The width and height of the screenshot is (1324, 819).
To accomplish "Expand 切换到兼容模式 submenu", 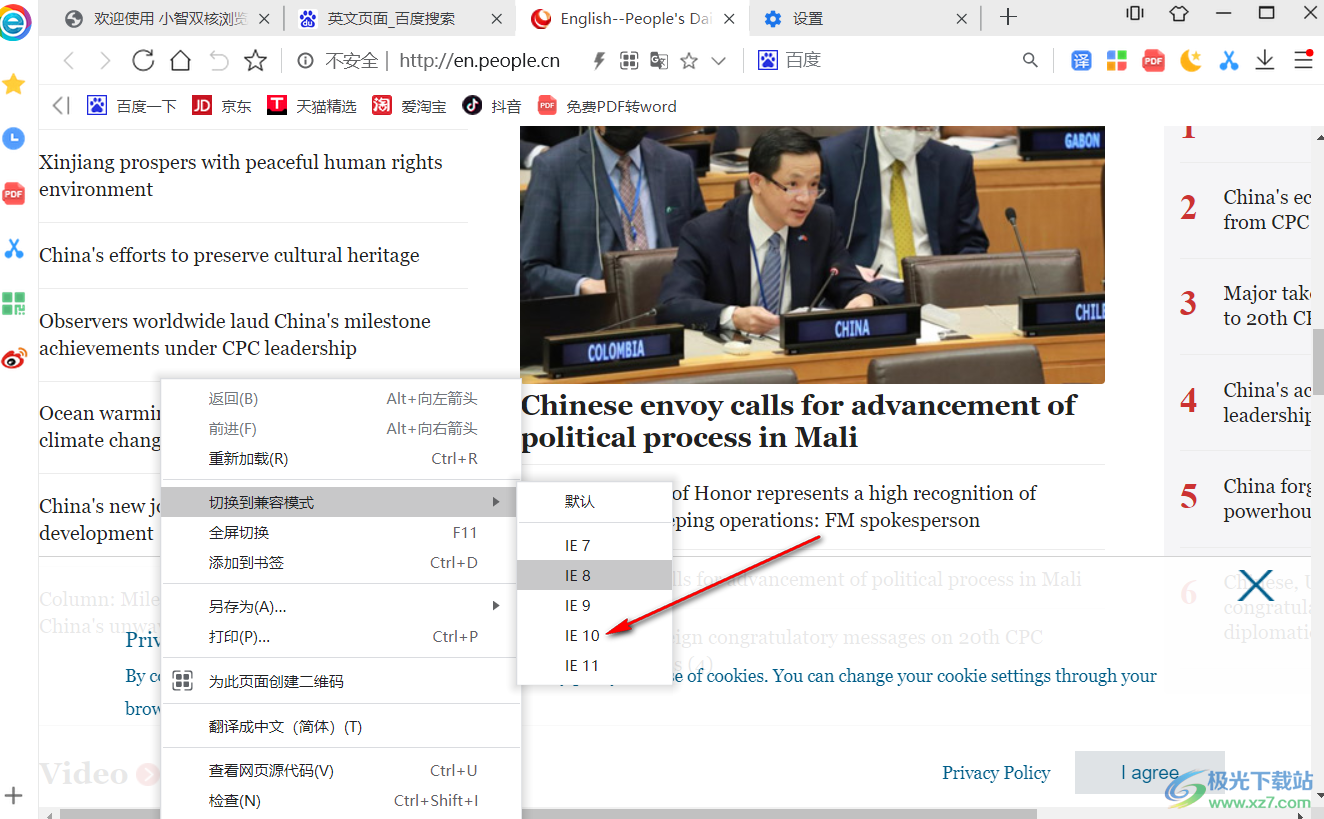I will 341,502.
